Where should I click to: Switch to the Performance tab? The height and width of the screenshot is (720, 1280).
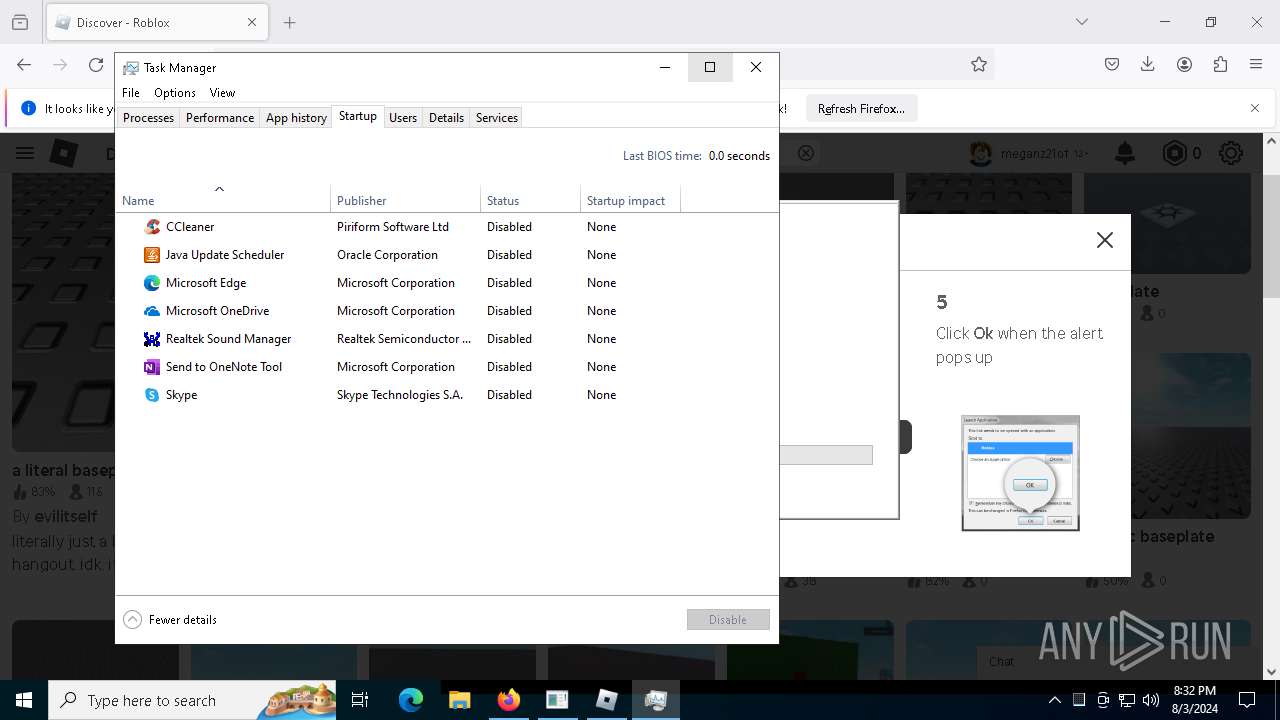point(220,118)
